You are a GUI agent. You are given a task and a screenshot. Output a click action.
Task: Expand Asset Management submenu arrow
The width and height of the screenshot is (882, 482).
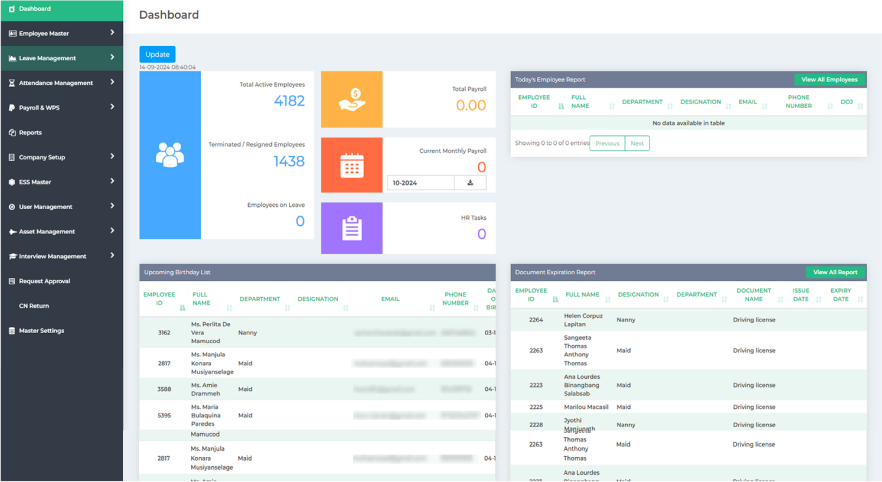click(112, 231)
